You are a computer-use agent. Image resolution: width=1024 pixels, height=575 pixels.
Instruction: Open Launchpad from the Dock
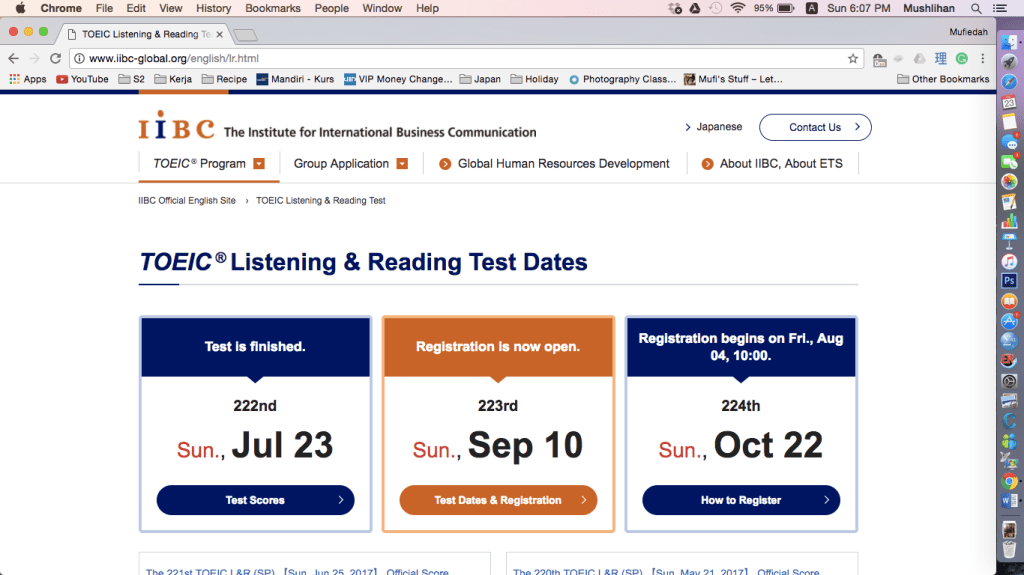(1009, 61)
